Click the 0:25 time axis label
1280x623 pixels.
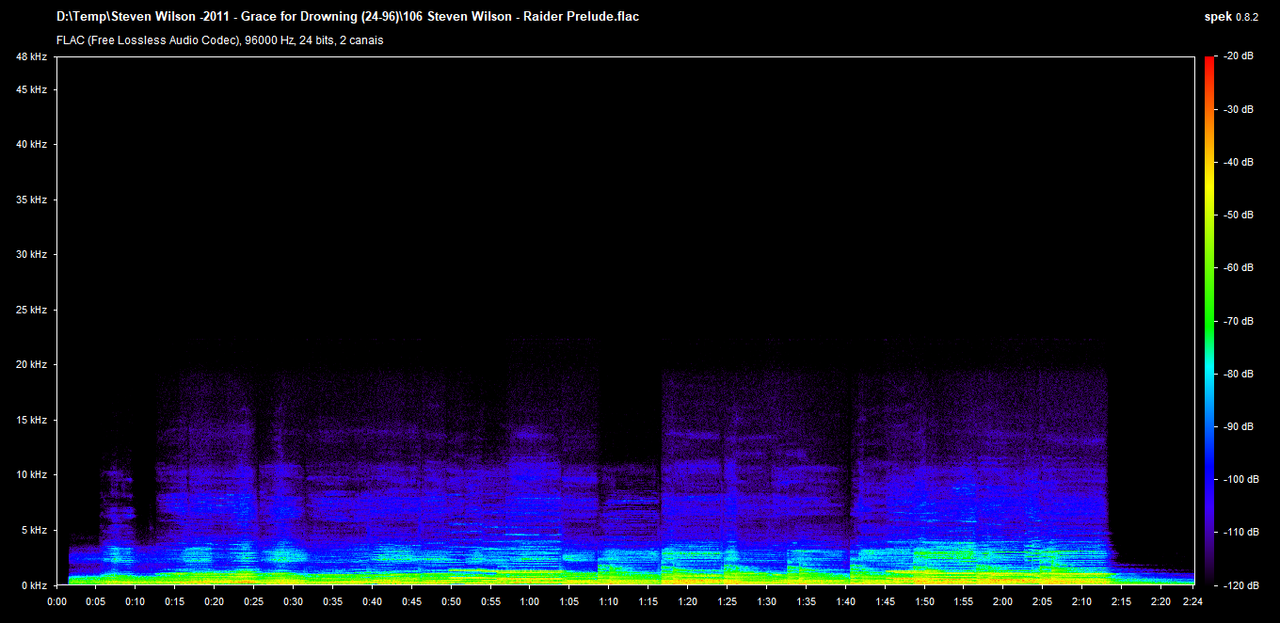coord(254,602)
